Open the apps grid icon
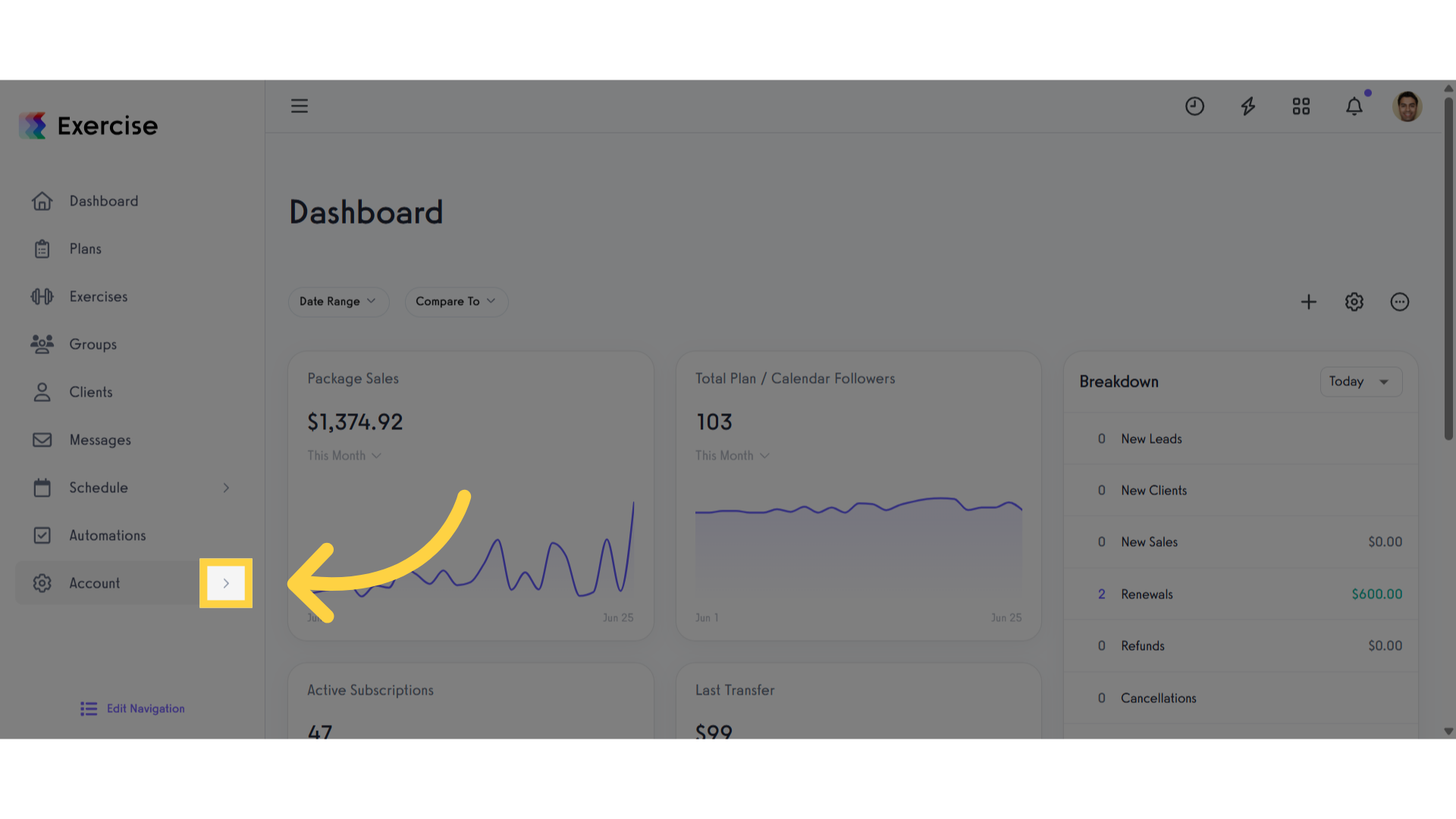 (x=1301, y=106)
